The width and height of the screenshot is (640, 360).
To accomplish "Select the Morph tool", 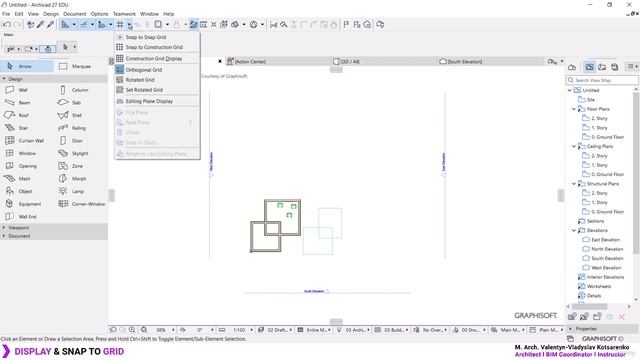I will (79, 178).
